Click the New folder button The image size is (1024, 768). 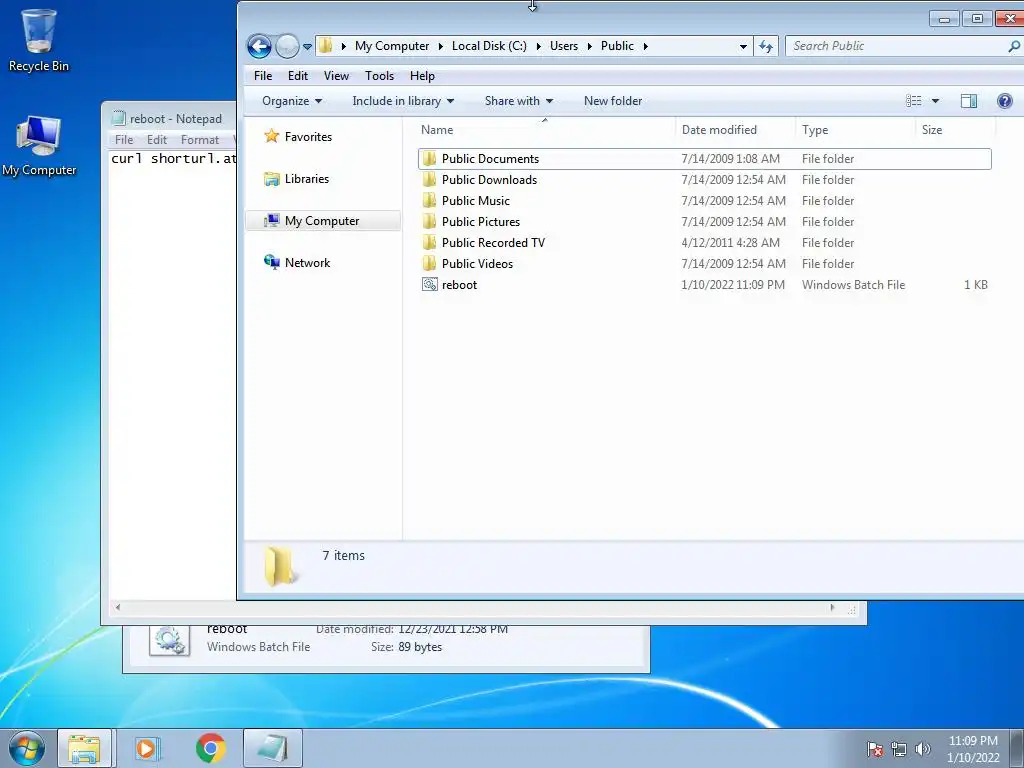613,101
